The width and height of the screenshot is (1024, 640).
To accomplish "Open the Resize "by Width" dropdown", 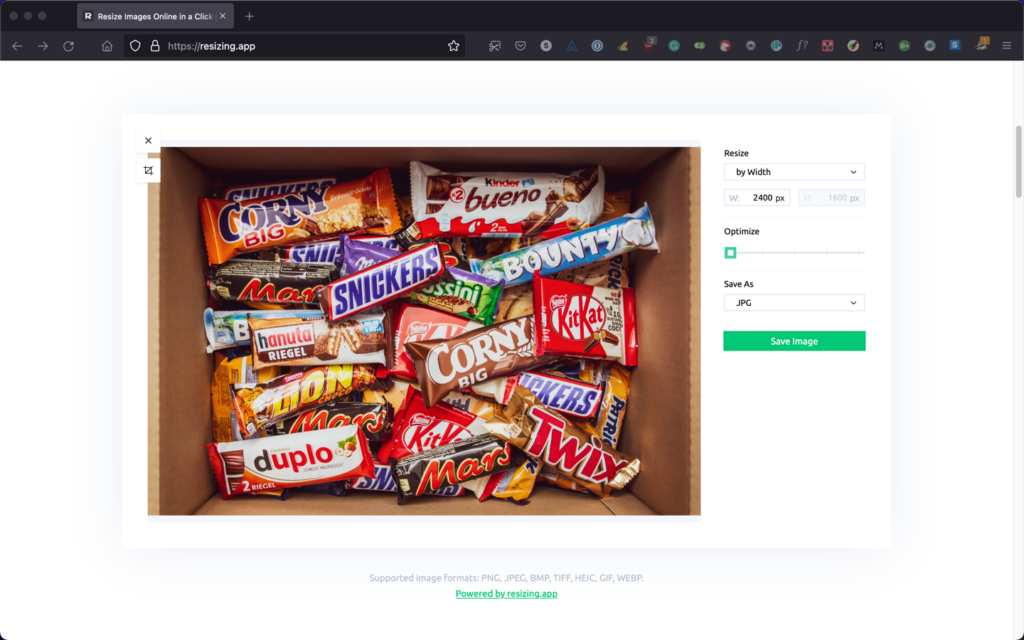I will (x=794, y=172).
